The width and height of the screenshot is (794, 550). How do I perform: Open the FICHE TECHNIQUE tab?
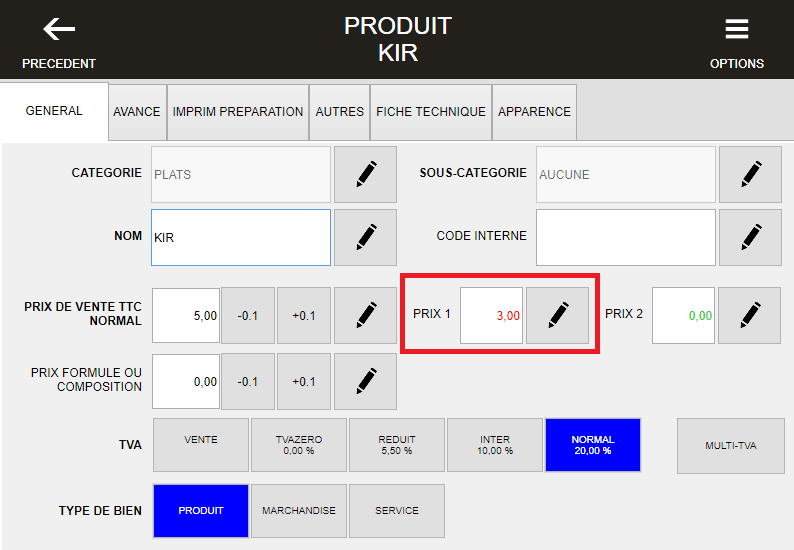click(x=431, y=112)
